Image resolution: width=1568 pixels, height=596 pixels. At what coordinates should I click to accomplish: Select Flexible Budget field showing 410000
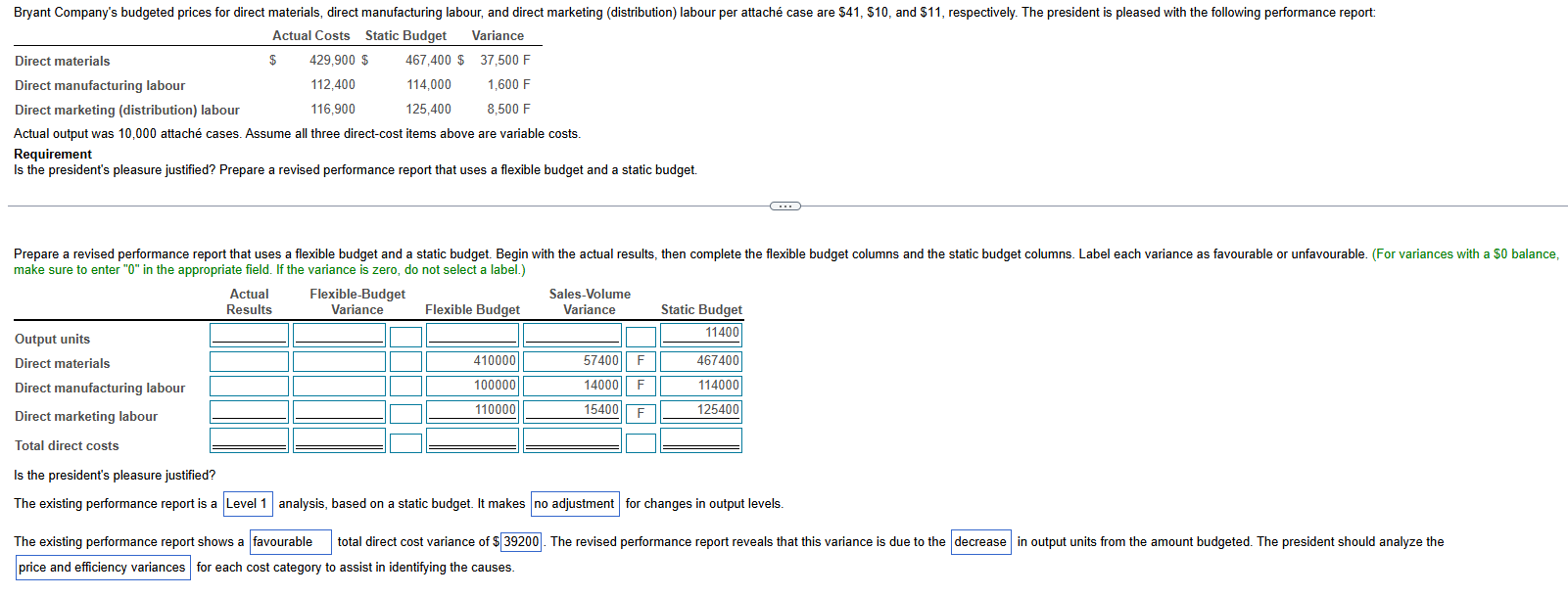pyautogui.click(x=472, y=361)
